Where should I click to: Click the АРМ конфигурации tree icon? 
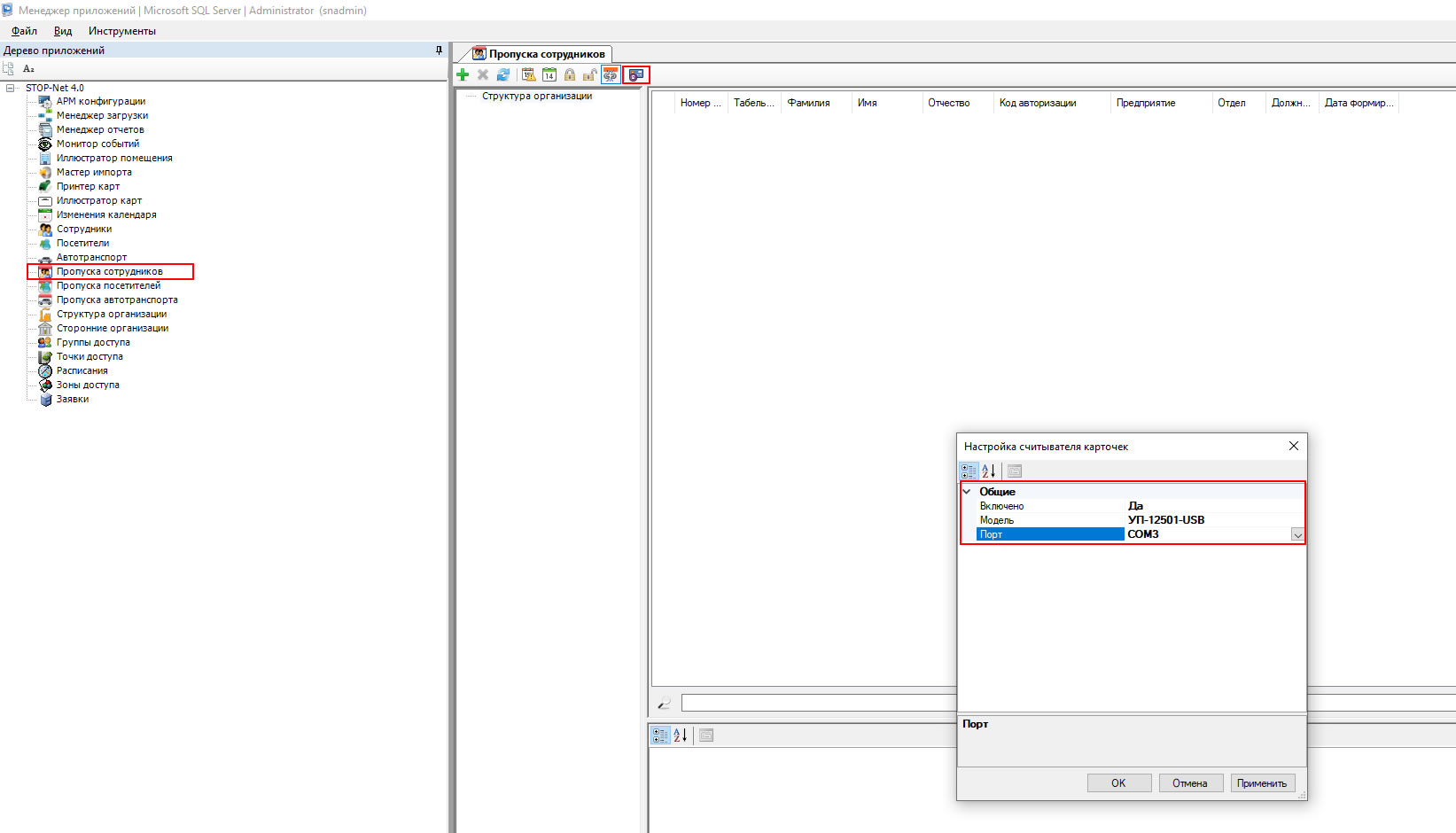[x=45, y=101]
